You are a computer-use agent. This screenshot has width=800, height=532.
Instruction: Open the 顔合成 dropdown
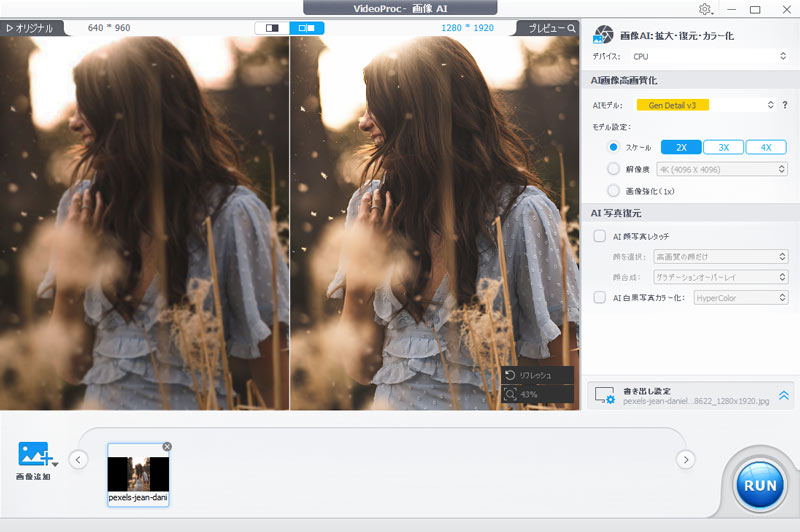[721, 277]
